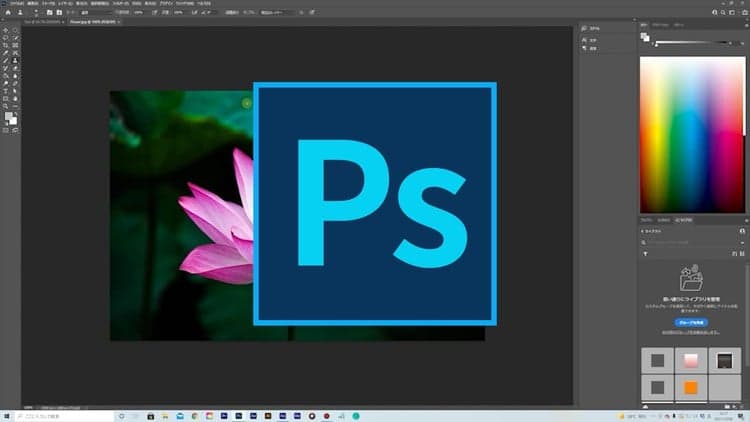Screen dimensions: 750x422
Task: Go back via Libraries panel chevron
Action: (x=642, y=231)
